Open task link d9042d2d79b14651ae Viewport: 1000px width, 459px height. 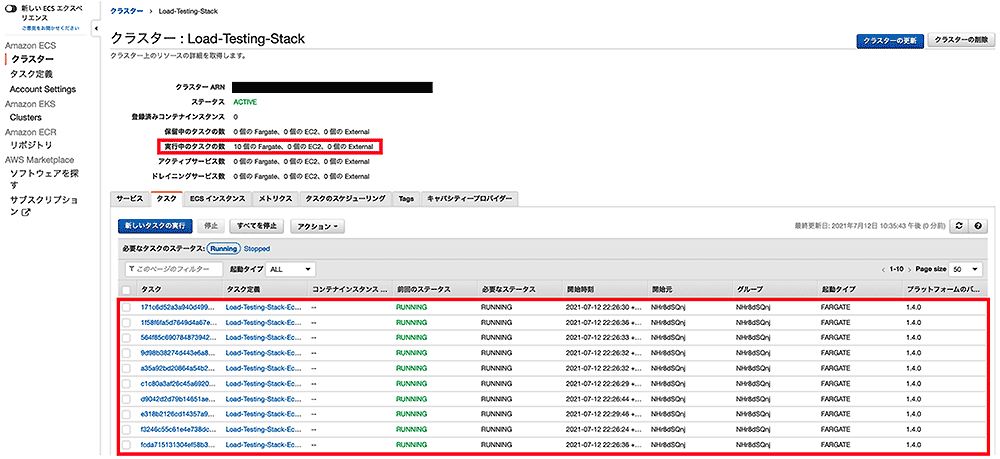[179, 399]
